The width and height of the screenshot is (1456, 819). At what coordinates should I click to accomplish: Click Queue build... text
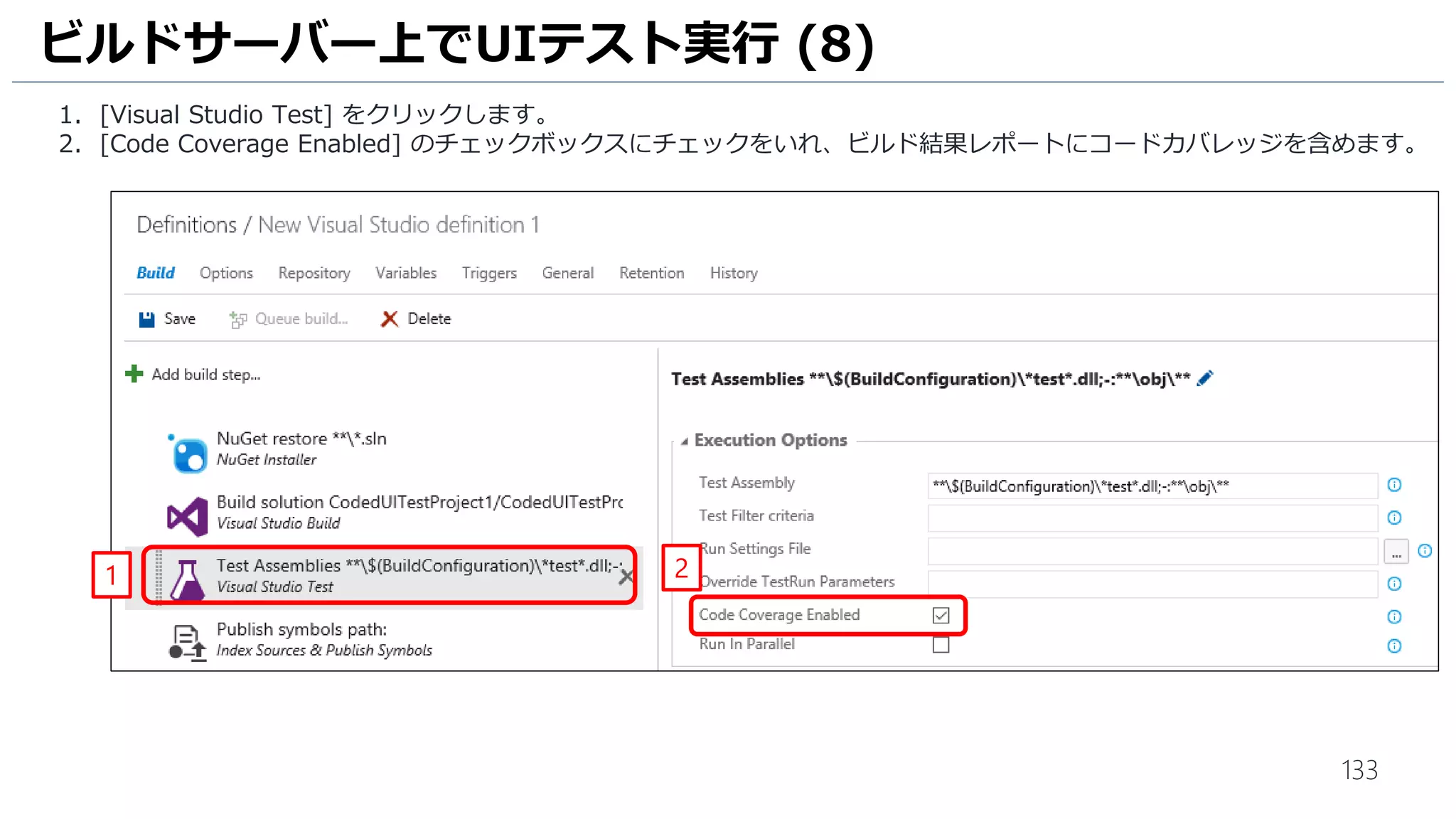301,319
